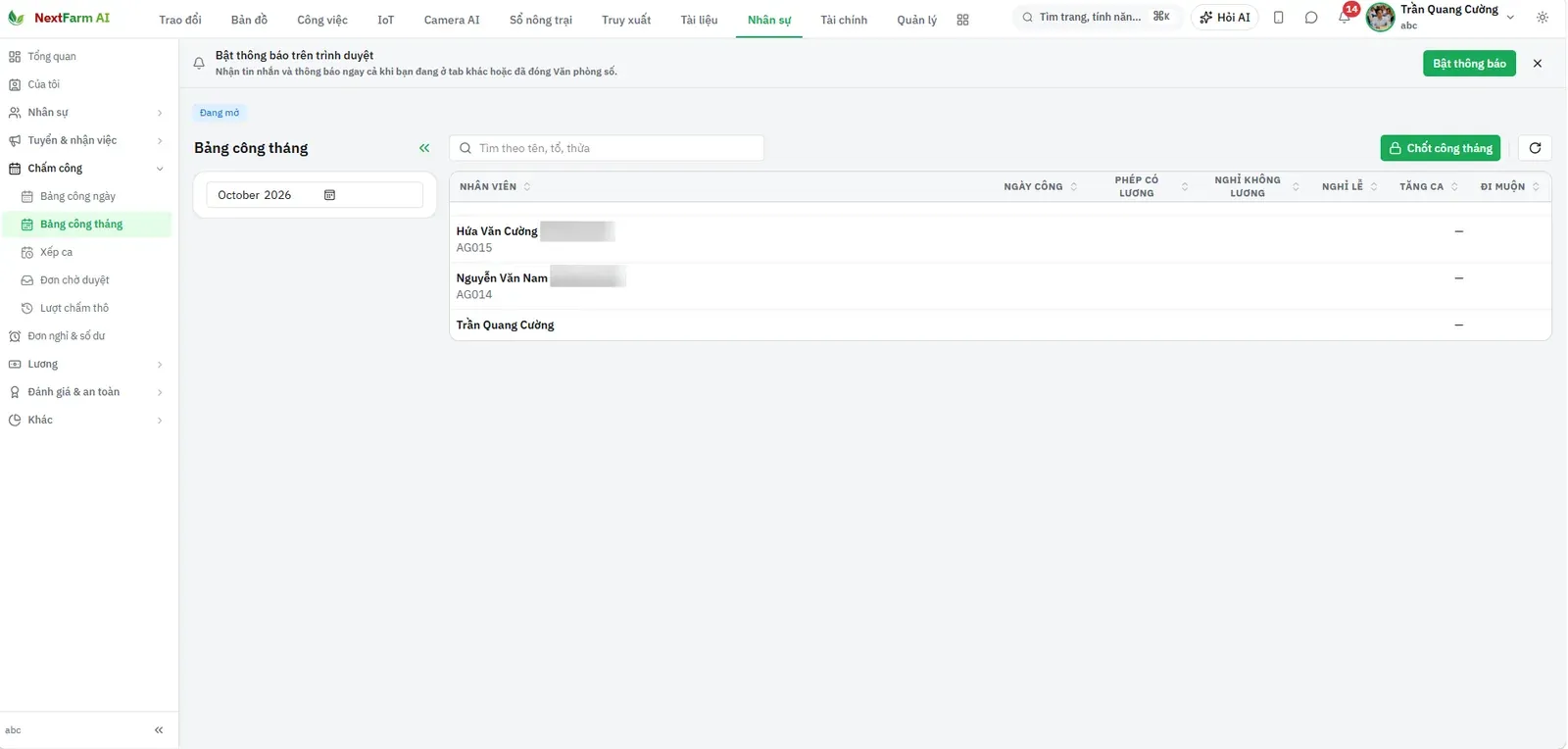Collapse the left sidebar using bottom chevrons
This screenshot has width=1568, height=749.
159,730
